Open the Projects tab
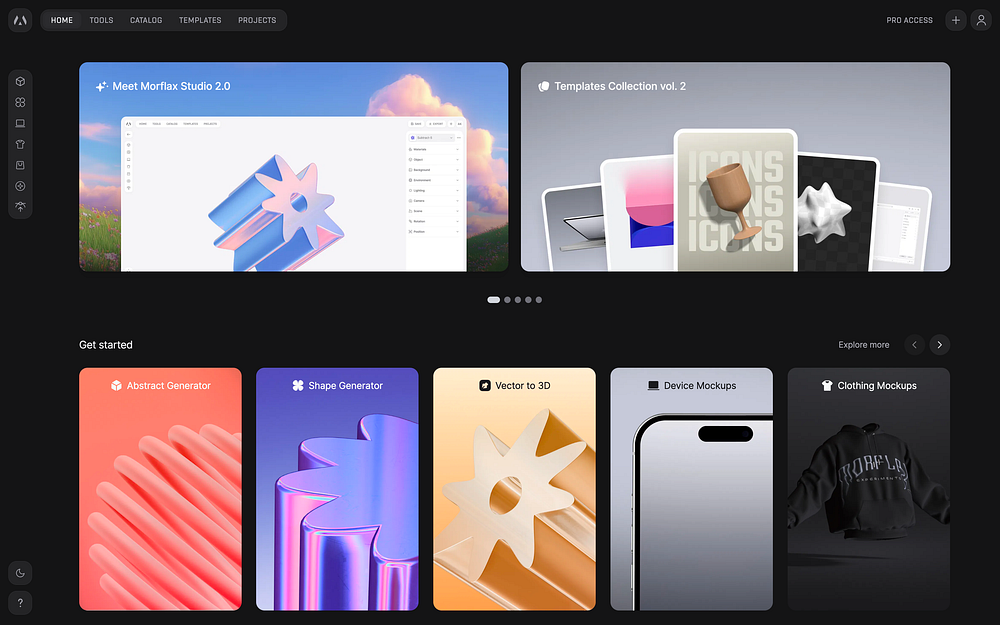1000x625 pixels. pos(257,20)
